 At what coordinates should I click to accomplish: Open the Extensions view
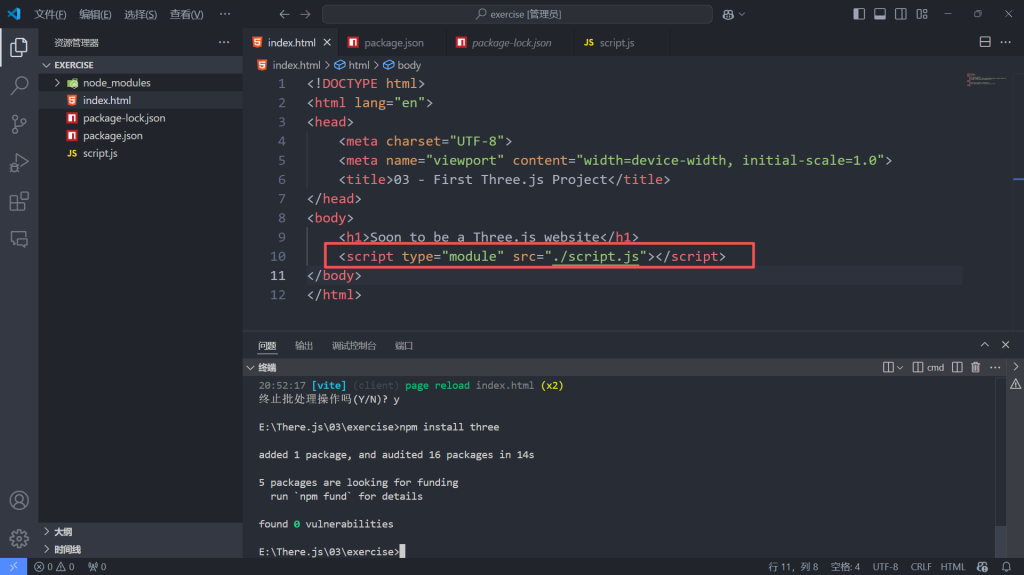point(18,202)
